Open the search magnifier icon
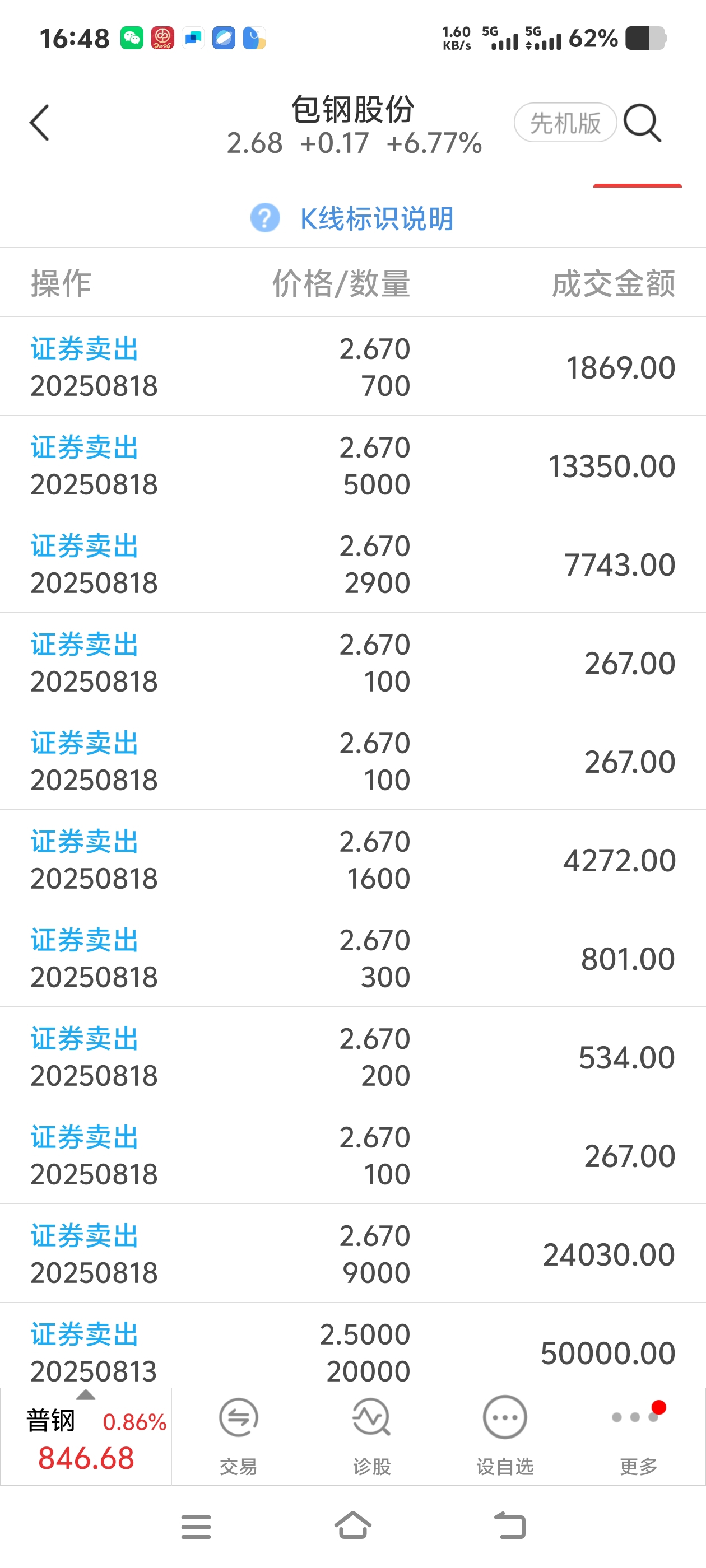Screen dimensions: 706x1568 click(643, 123)
